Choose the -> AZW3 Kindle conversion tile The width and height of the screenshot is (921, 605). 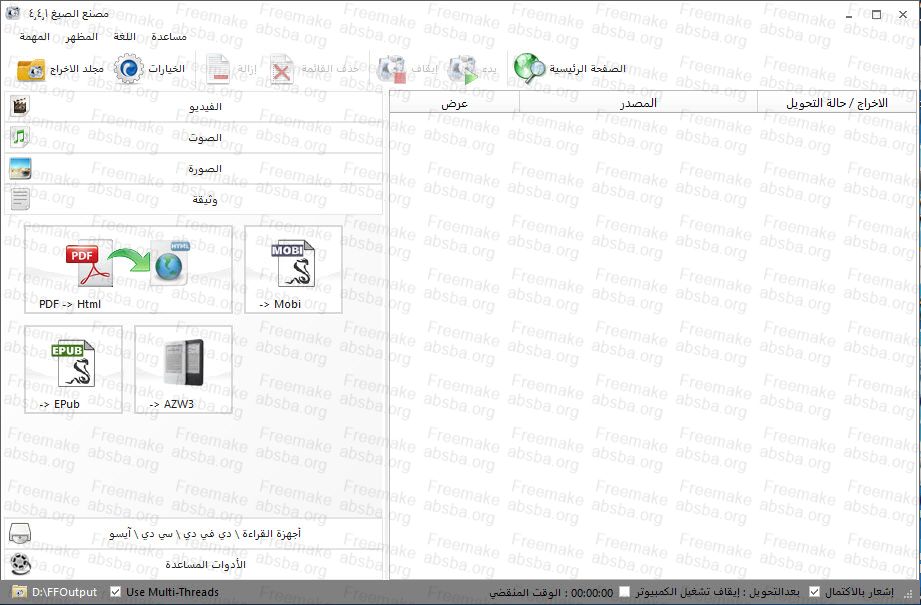click(183, 369)
